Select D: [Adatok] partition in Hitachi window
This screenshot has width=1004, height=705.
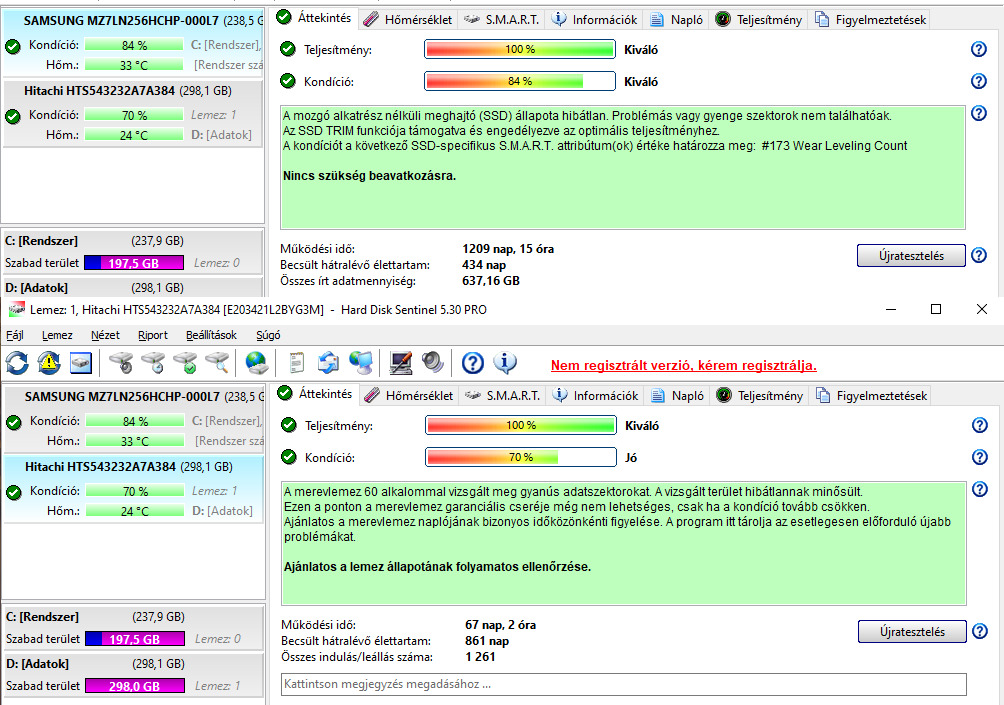[x=134, y=675]
